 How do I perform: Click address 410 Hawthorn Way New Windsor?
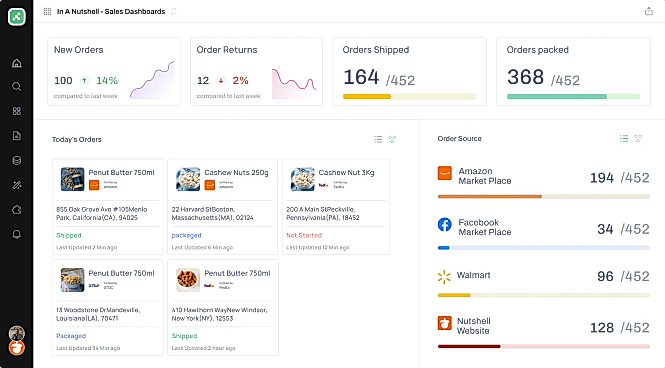coord(219,314)
